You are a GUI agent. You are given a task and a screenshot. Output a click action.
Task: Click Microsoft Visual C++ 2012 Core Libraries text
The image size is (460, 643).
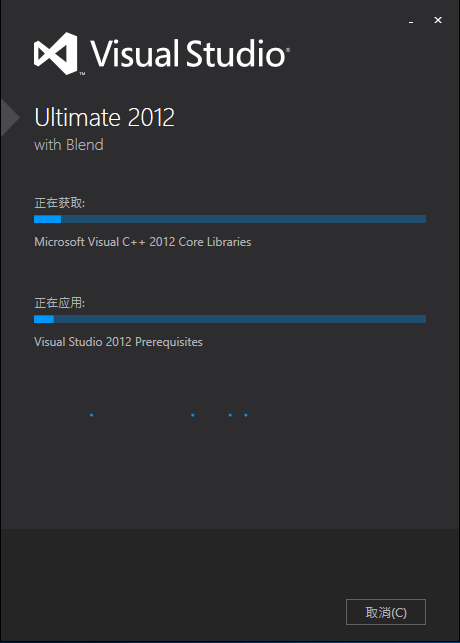click(x=143, y=242)
